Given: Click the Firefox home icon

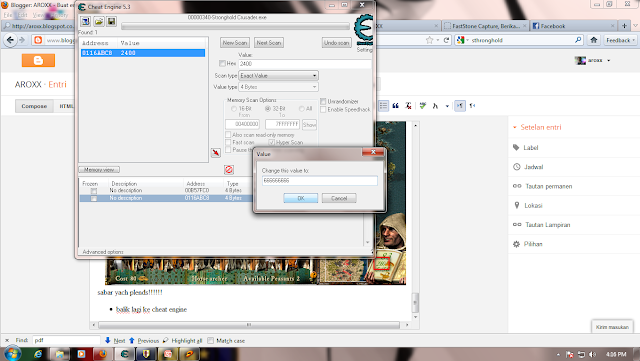Looking at the screenshot, I should 593,40.
